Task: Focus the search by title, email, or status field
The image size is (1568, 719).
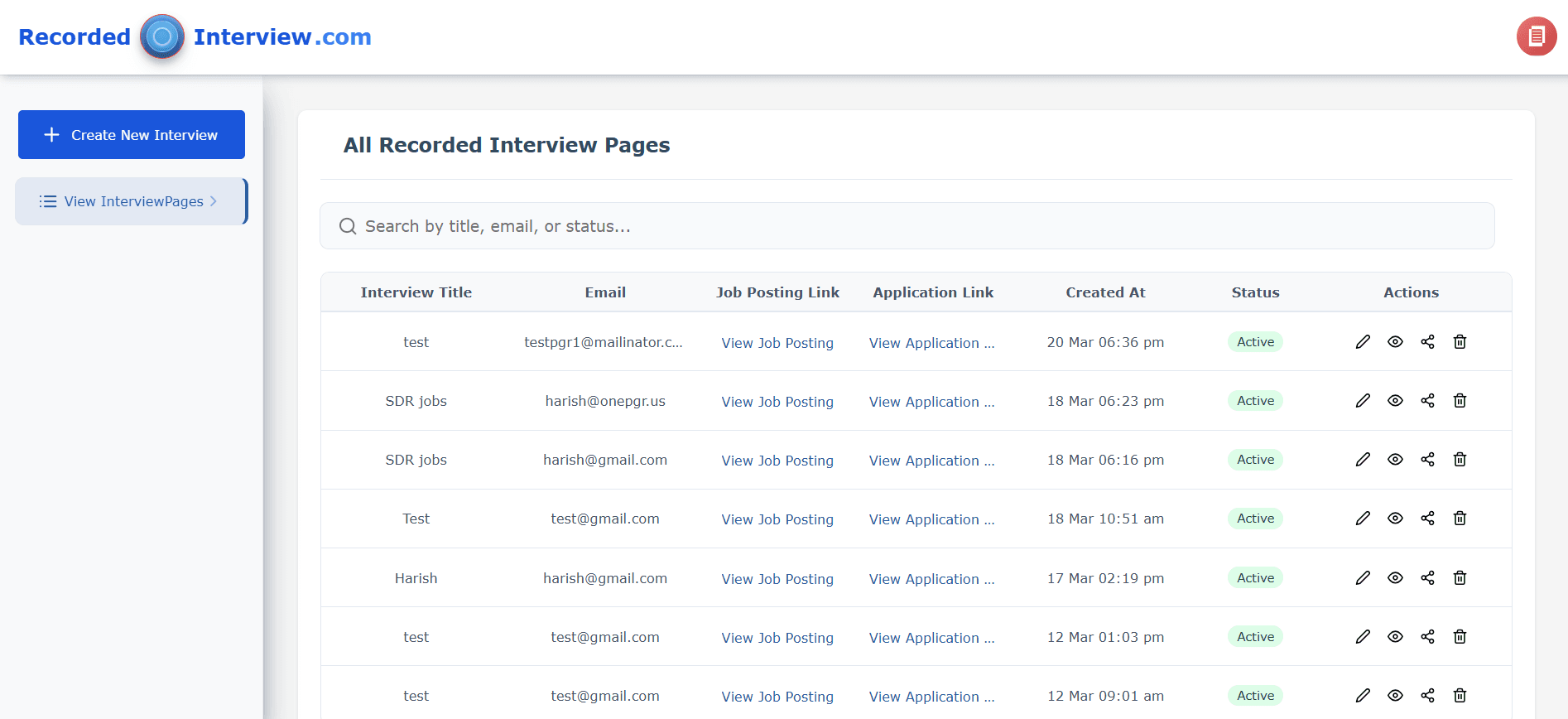Action: (x=907, y=226)
